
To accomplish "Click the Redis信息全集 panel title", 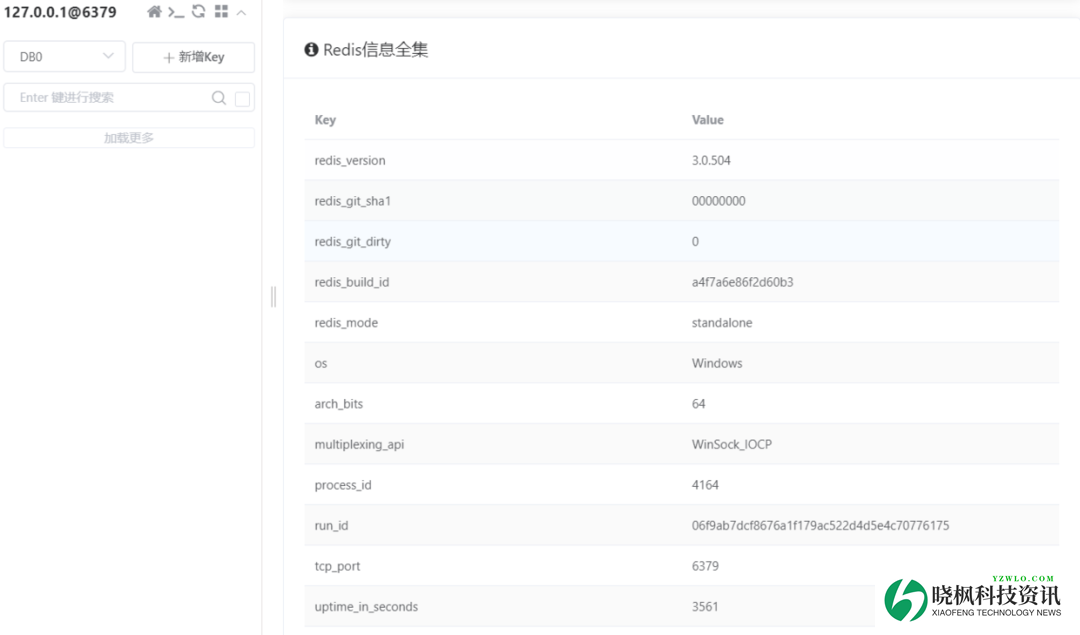I will point(375,50).
